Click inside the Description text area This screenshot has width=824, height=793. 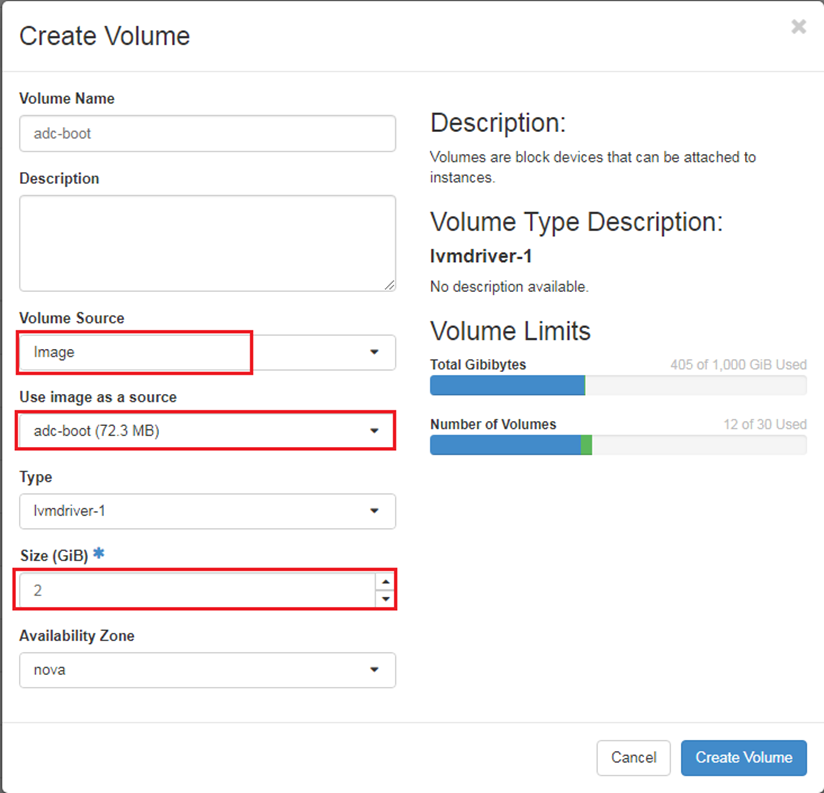tap(207, 242)
